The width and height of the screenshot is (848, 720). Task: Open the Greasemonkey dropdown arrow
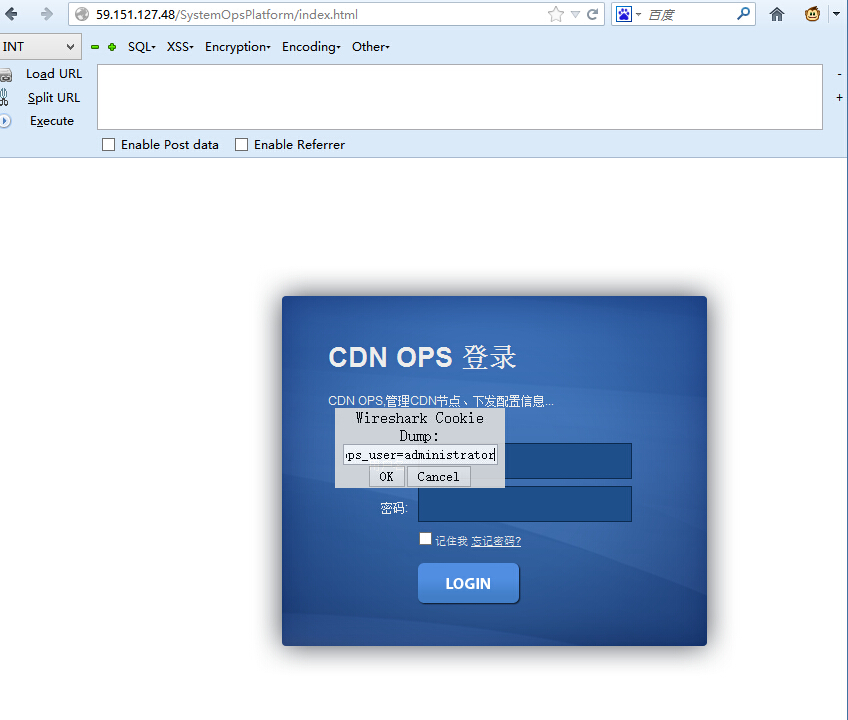tap(836, 15)
